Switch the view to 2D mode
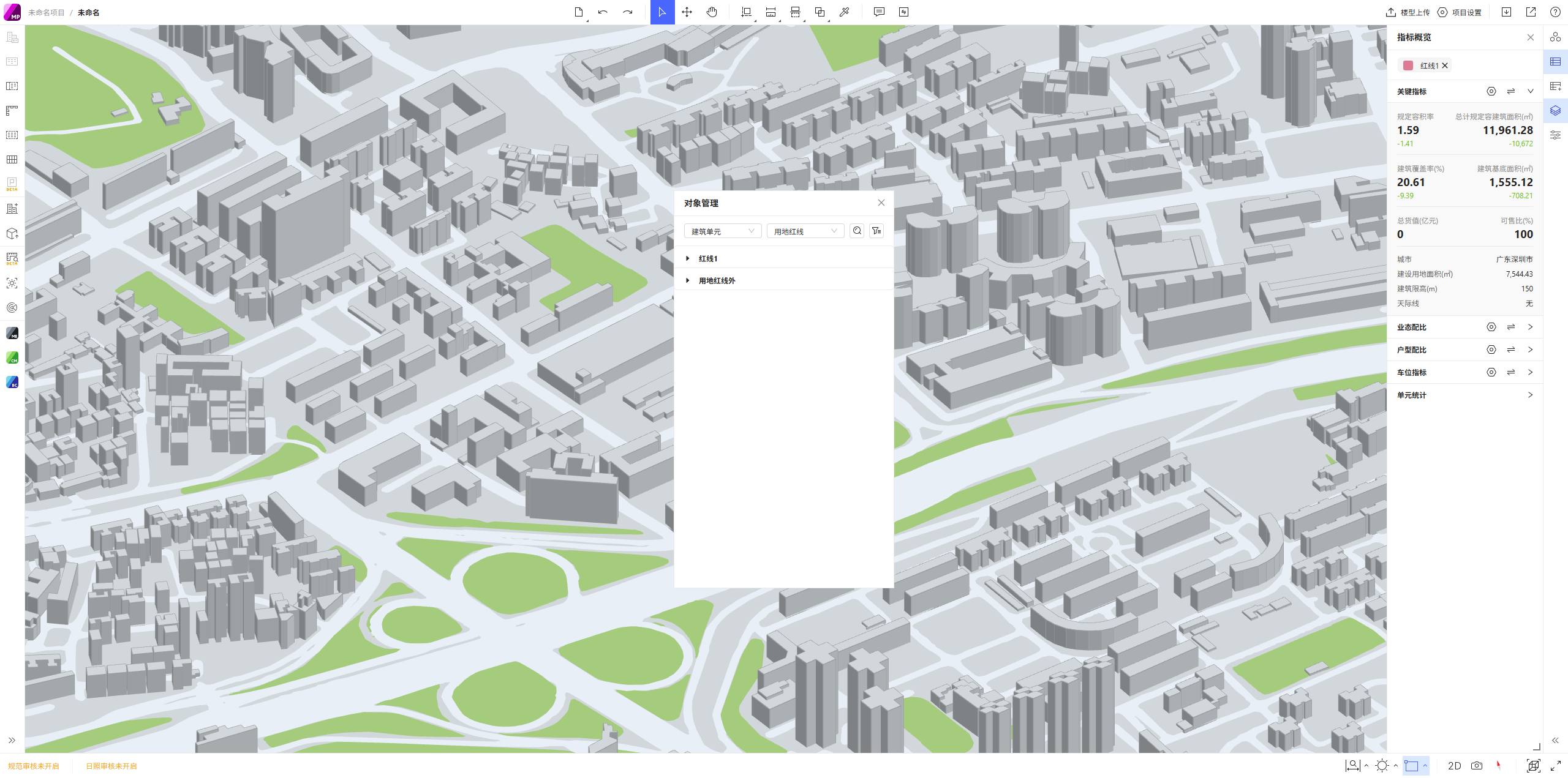 1454,766
